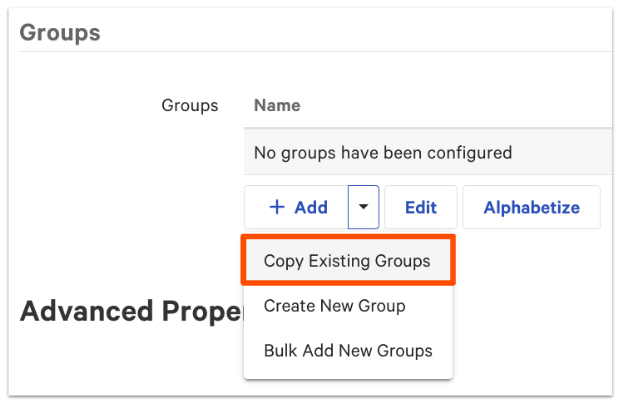Click the orange-highlighted Copy Existing Groups entry
The image size is (619, 403).
pos(347,261)
